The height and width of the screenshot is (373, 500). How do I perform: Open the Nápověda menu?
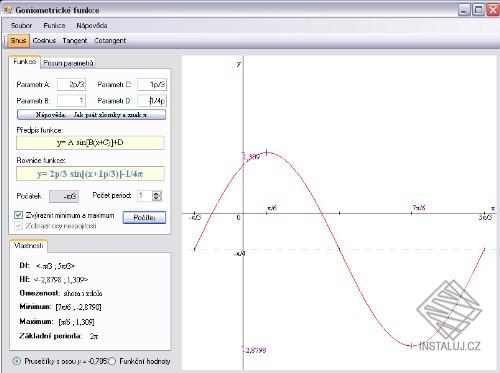click(92, 25)
